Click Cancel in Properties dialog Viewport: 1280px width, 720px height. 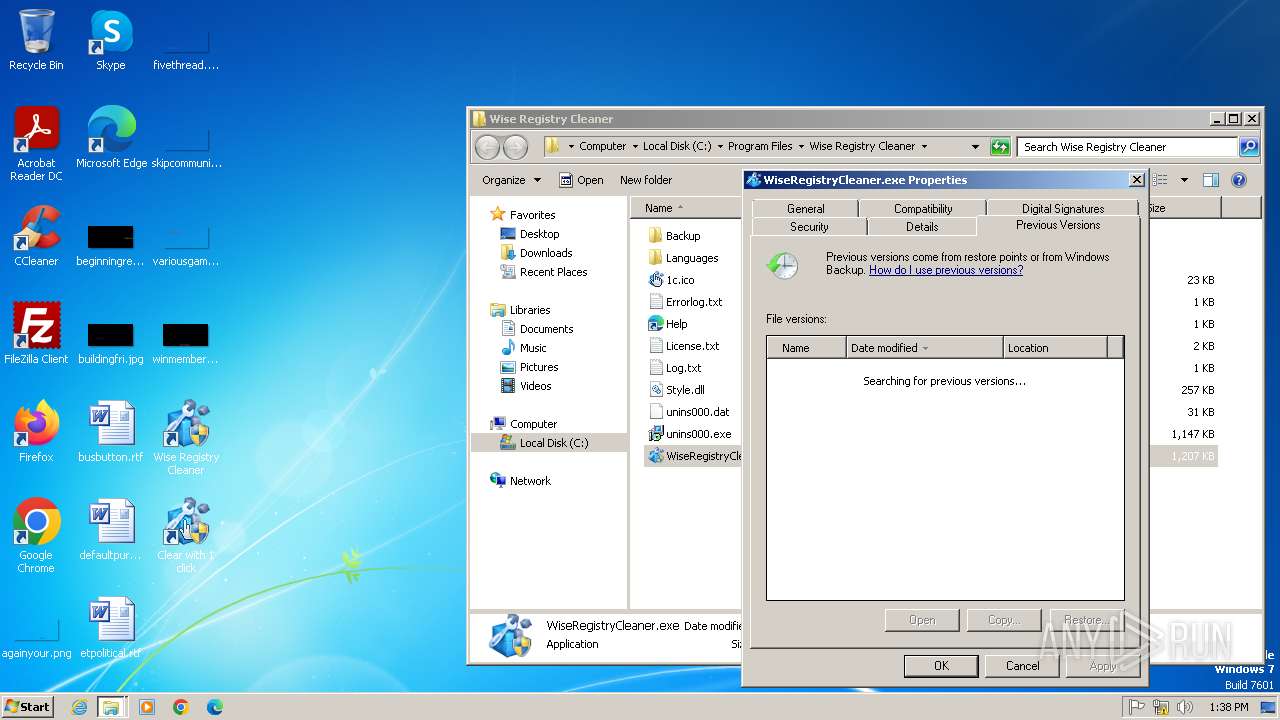(1022, 666)
